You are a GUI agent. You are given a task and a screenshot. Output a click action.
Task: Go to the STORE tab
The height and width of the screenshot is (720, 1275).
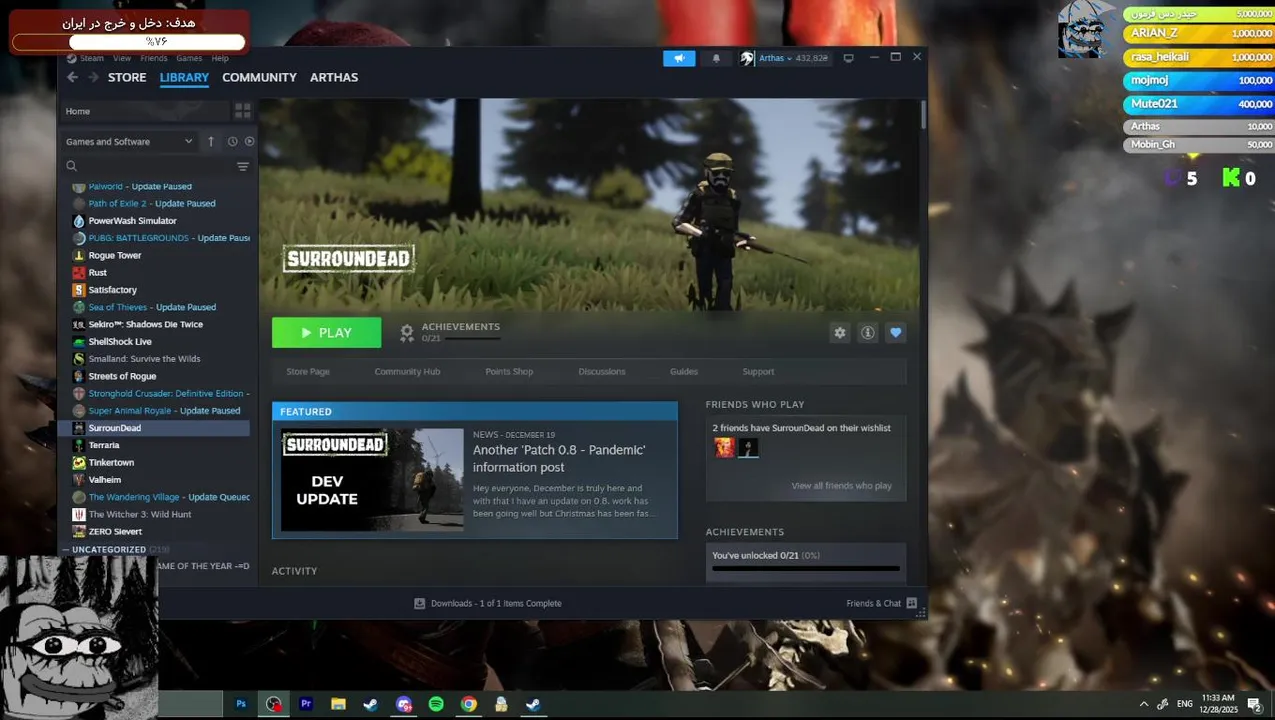pyautogui.click(x=127, y=77)
